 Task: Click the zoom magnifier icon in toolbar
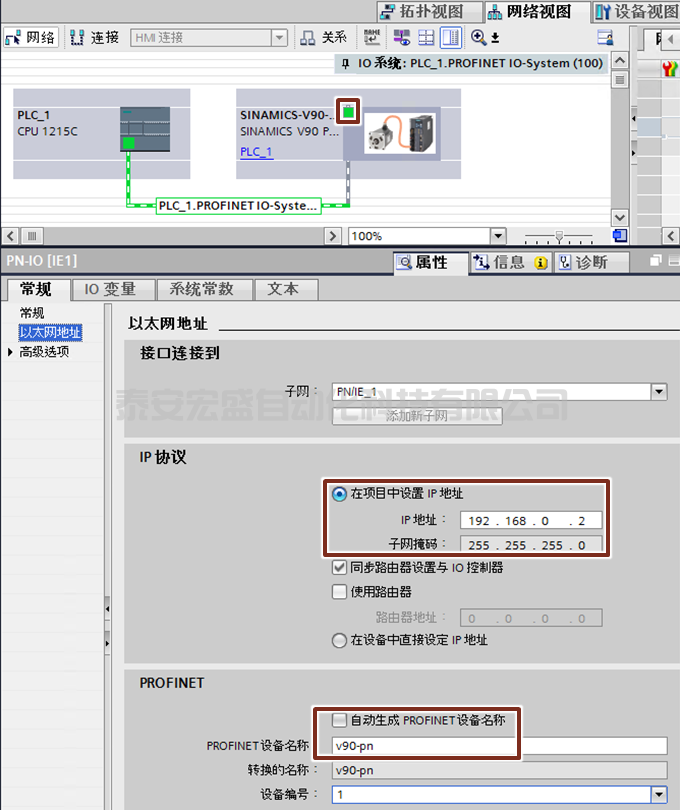(479, 38)
